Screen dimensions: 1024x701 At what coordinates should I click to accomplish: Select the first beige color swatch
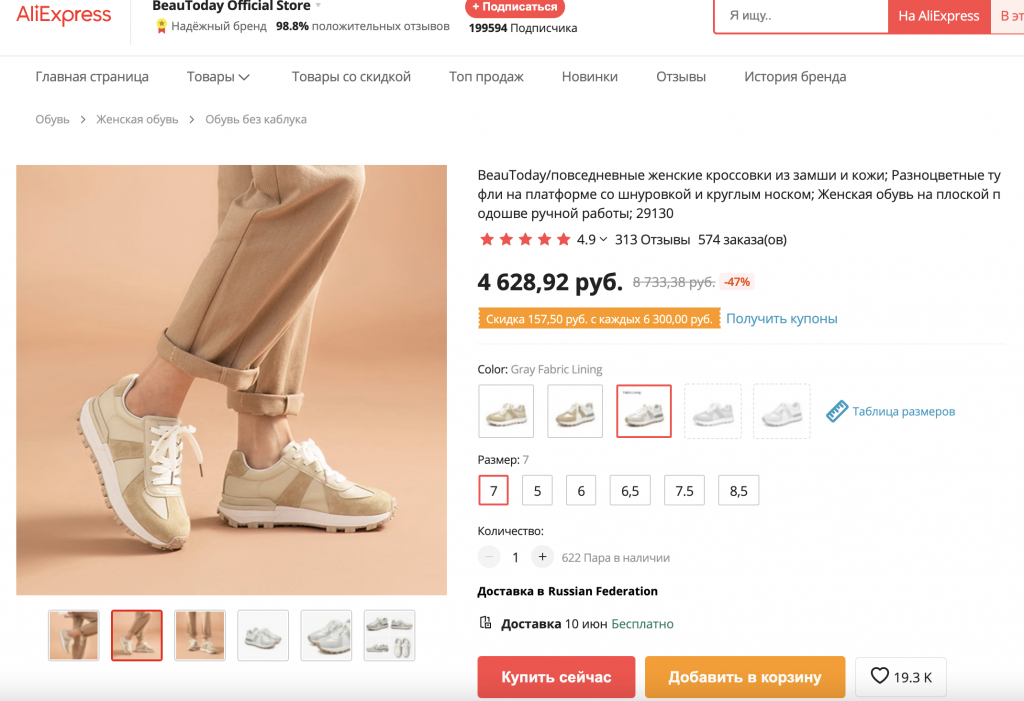point(506,411)
